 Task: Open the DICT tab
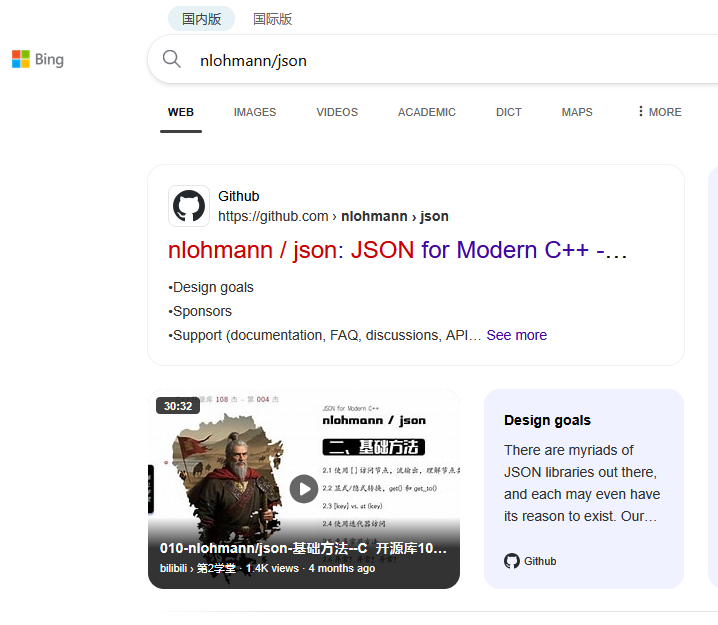[509, 112]
